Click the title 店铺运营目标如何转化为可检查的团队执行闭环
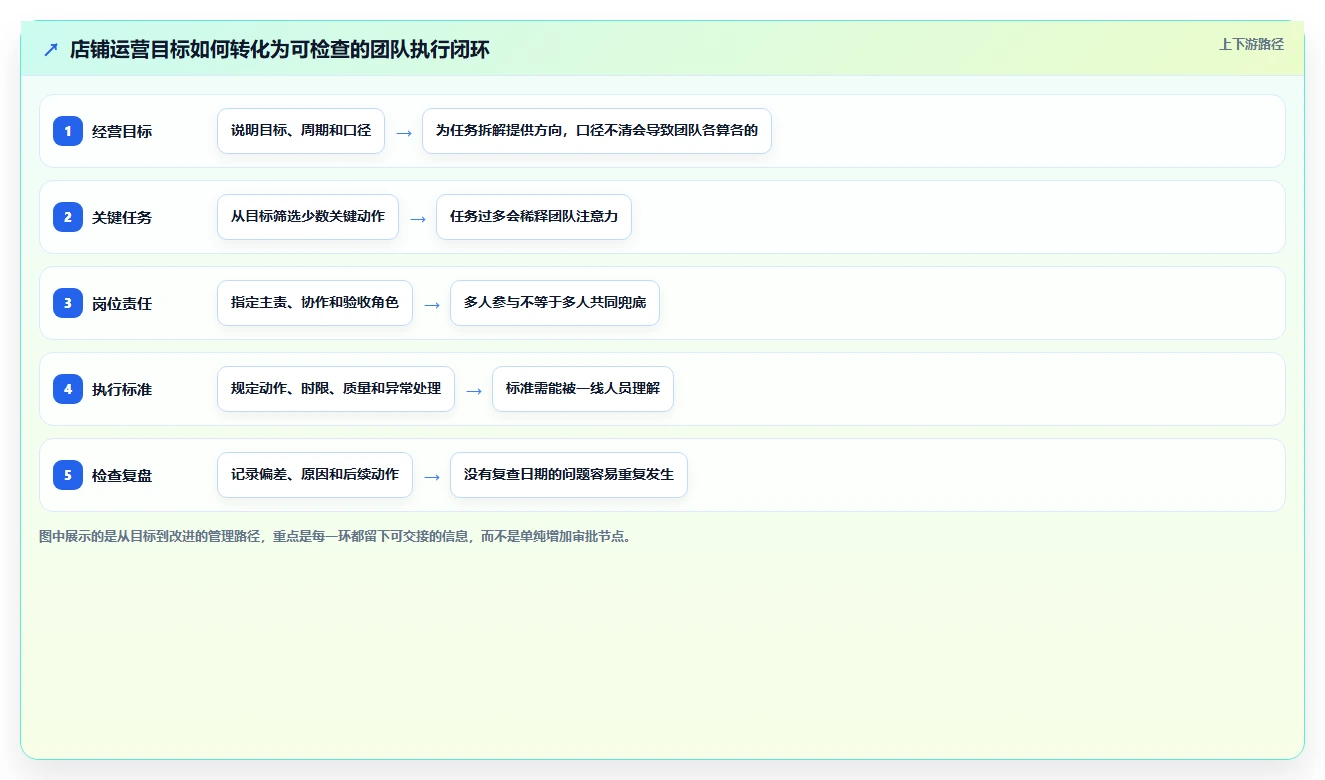1325x780 pixels. 280,49
